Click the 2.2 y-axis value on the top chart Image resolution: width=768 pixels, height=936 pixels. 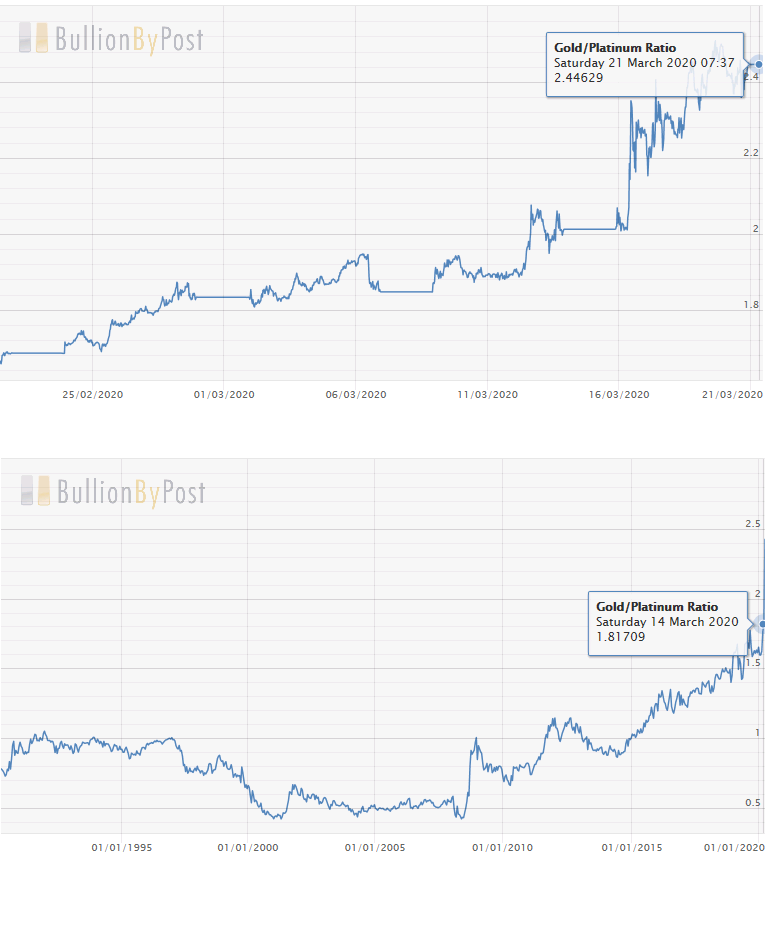pyautogui.click(x=751, y=153)
